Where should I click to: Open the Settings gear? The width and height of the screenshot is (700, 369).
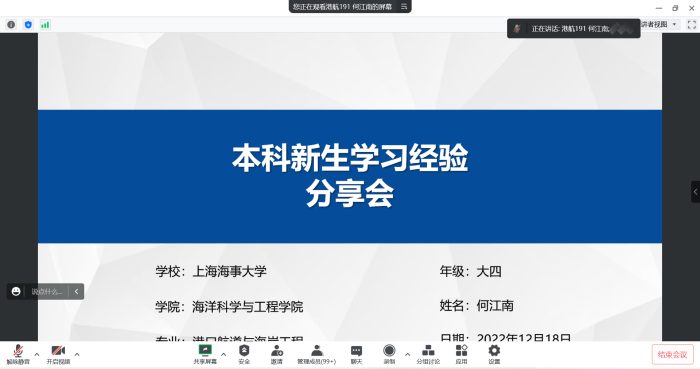tap(494, 354)
